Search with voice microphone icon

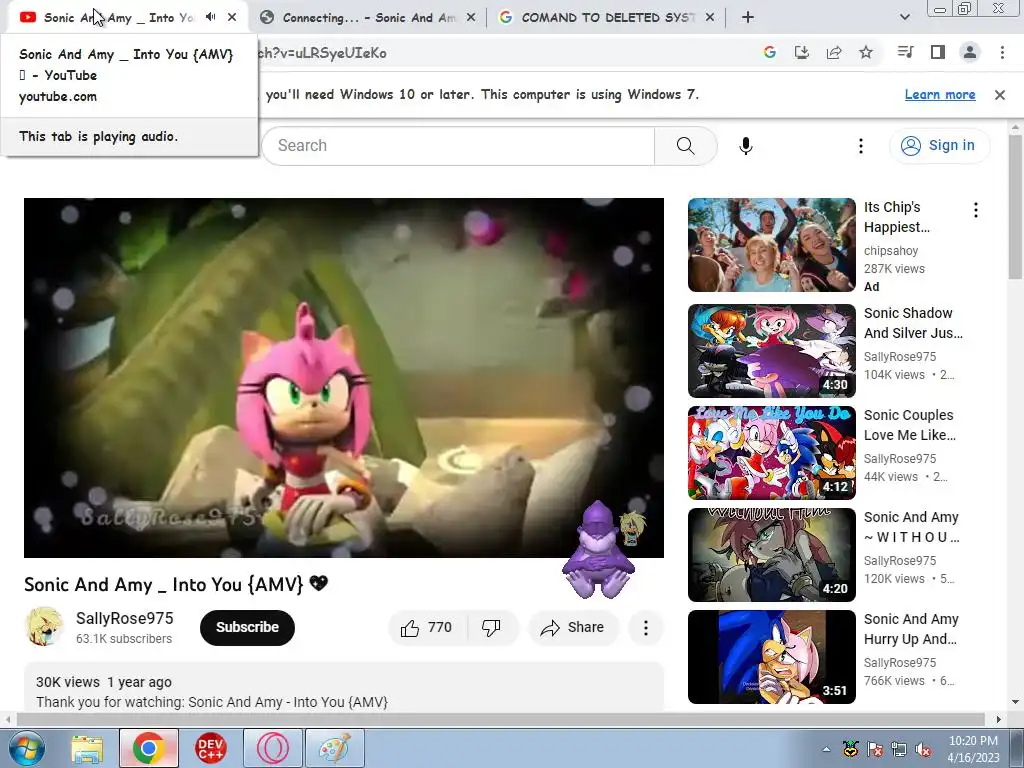[746, 146]
